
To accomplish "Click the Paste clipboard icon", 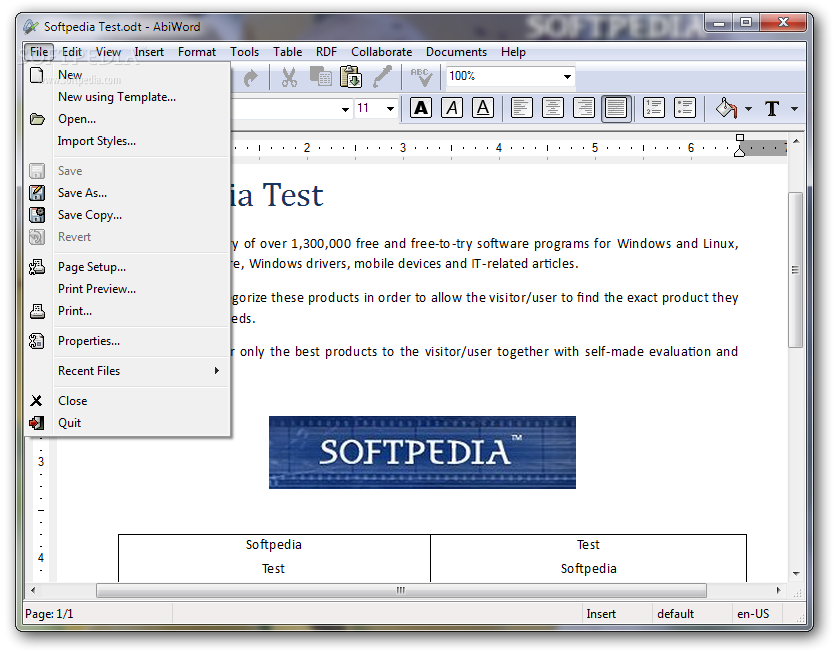I will (351, 77).
